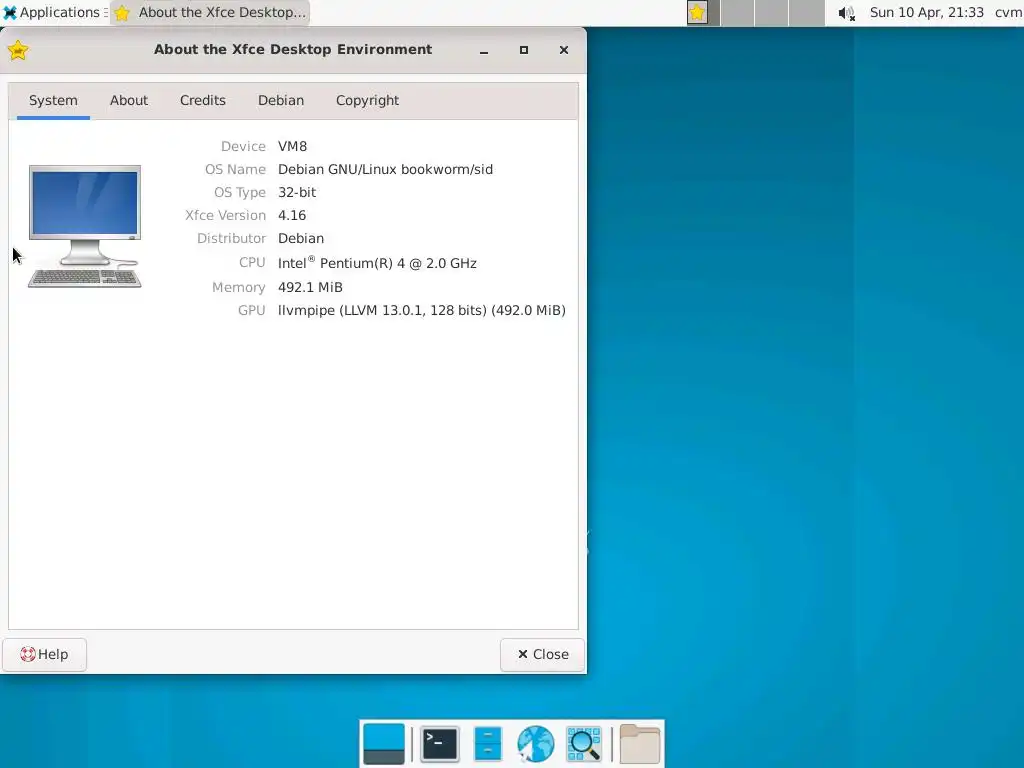Click the dialog title About the Xfce Desktop Environment
Image resolution: width=1024 pixels, height=768 pixels.
293,50
